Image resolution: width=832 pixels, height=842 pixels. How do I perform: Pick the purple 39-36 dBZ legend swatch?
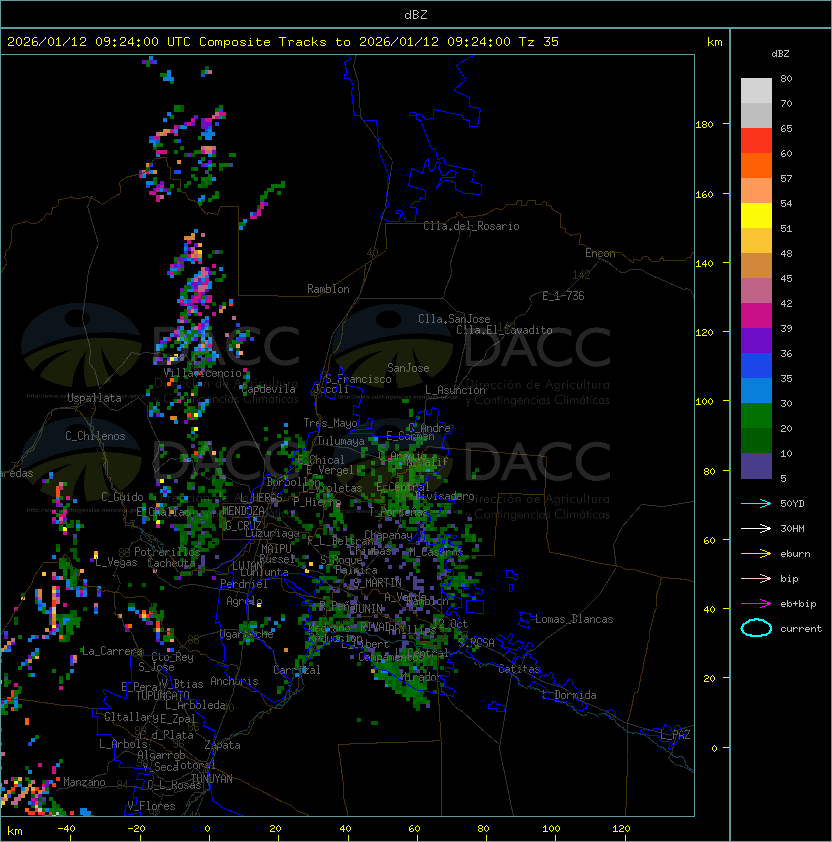pos(756,341)
